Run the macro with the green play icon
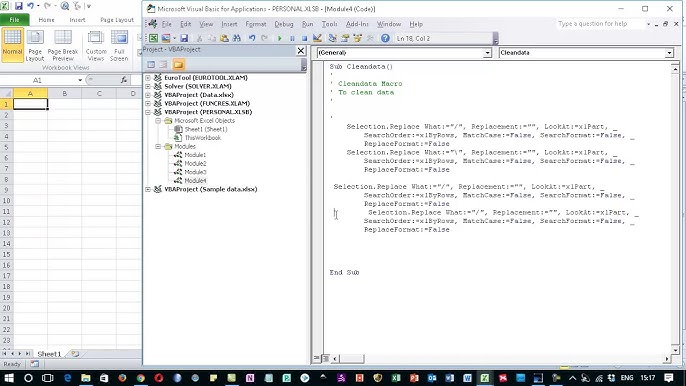686x386 pixels. (280, 39)
